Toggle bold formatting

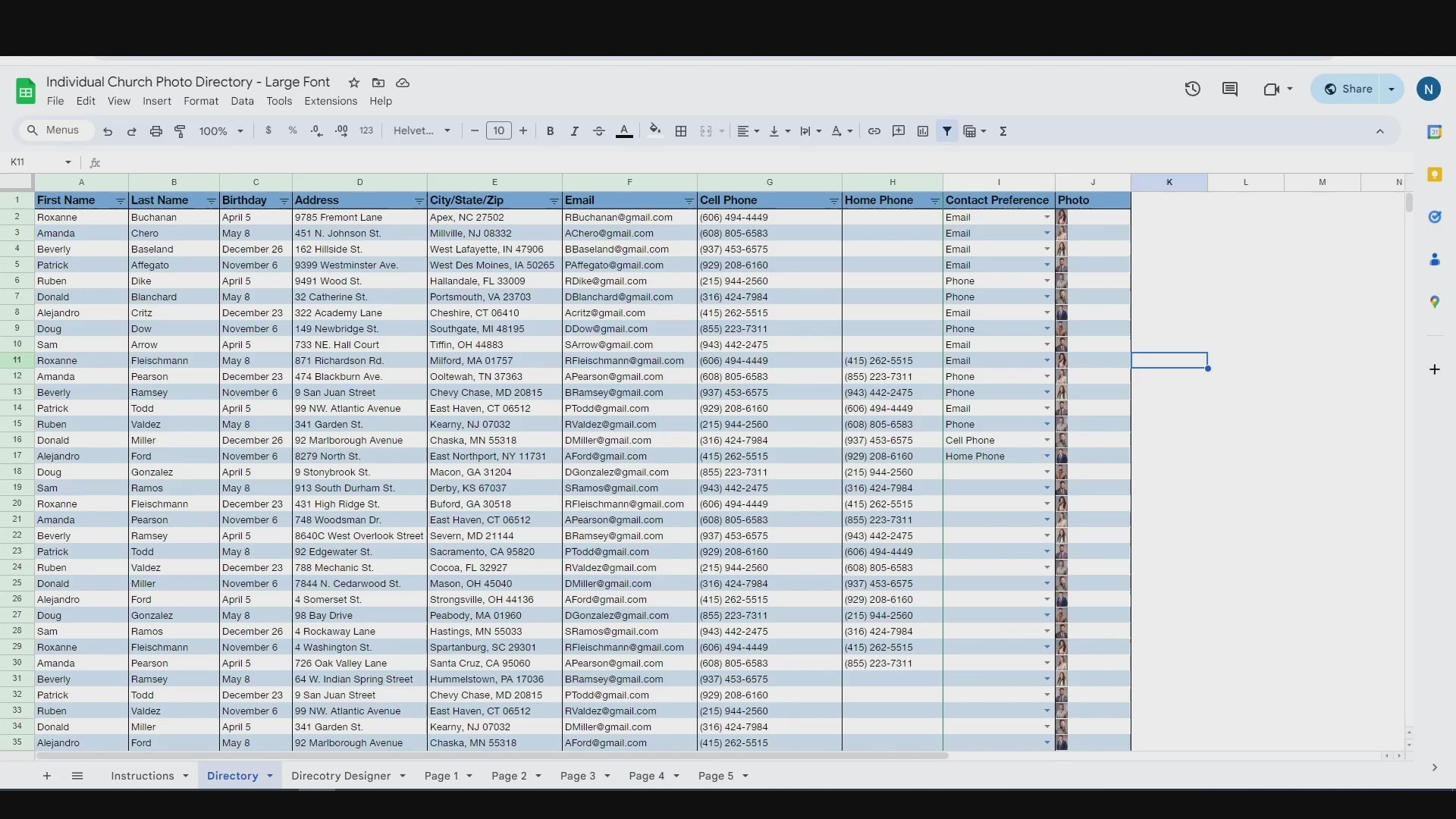tap(550, 131)
